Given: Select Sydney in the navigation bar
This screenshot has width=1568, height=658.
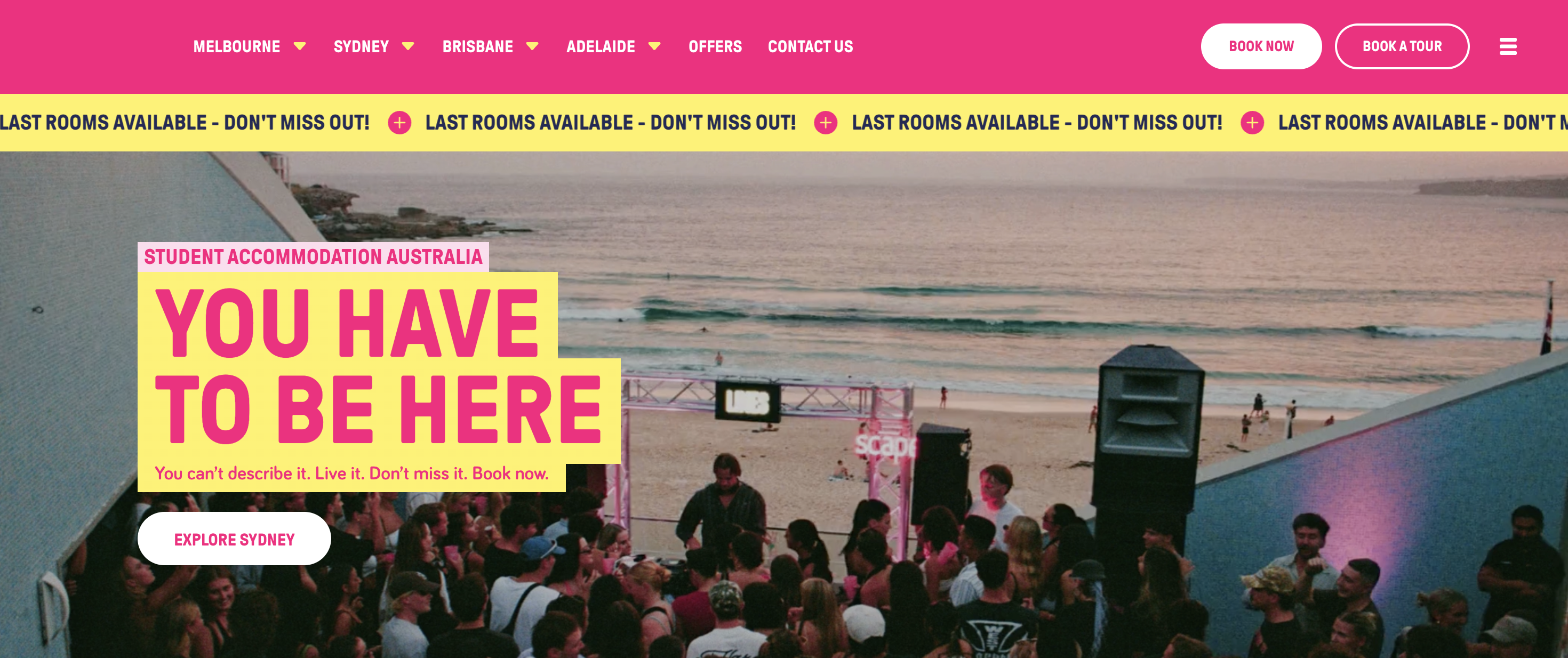Looking at the screenshot, I should [361, 47].
